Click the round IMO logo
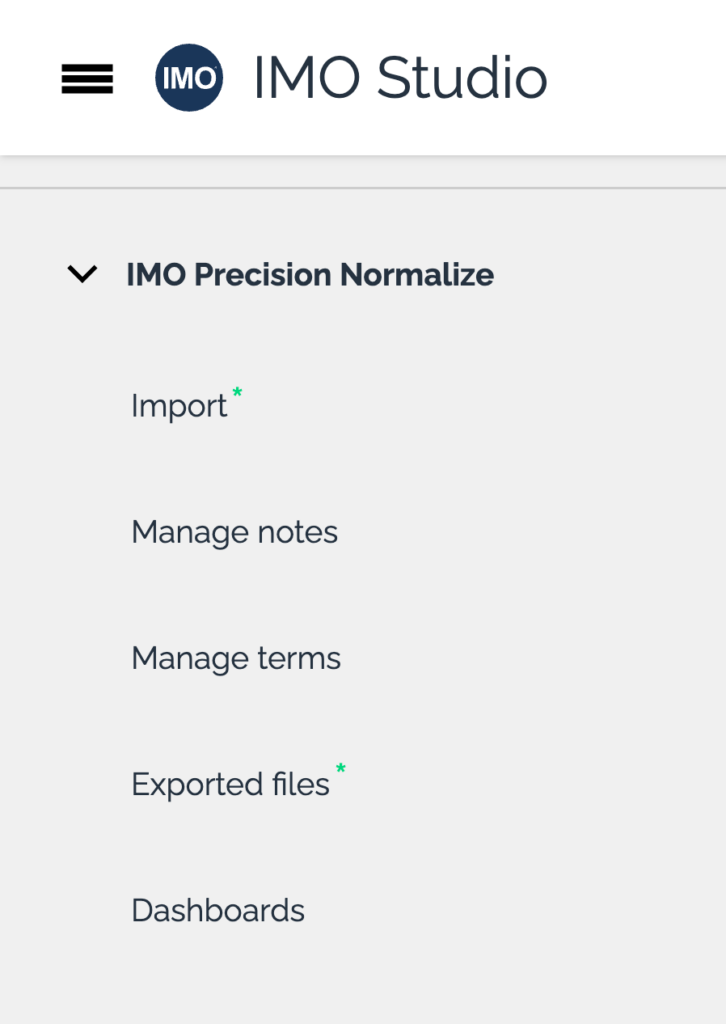The height and width of the screenshot is (1024, 726). click(189, 78)
